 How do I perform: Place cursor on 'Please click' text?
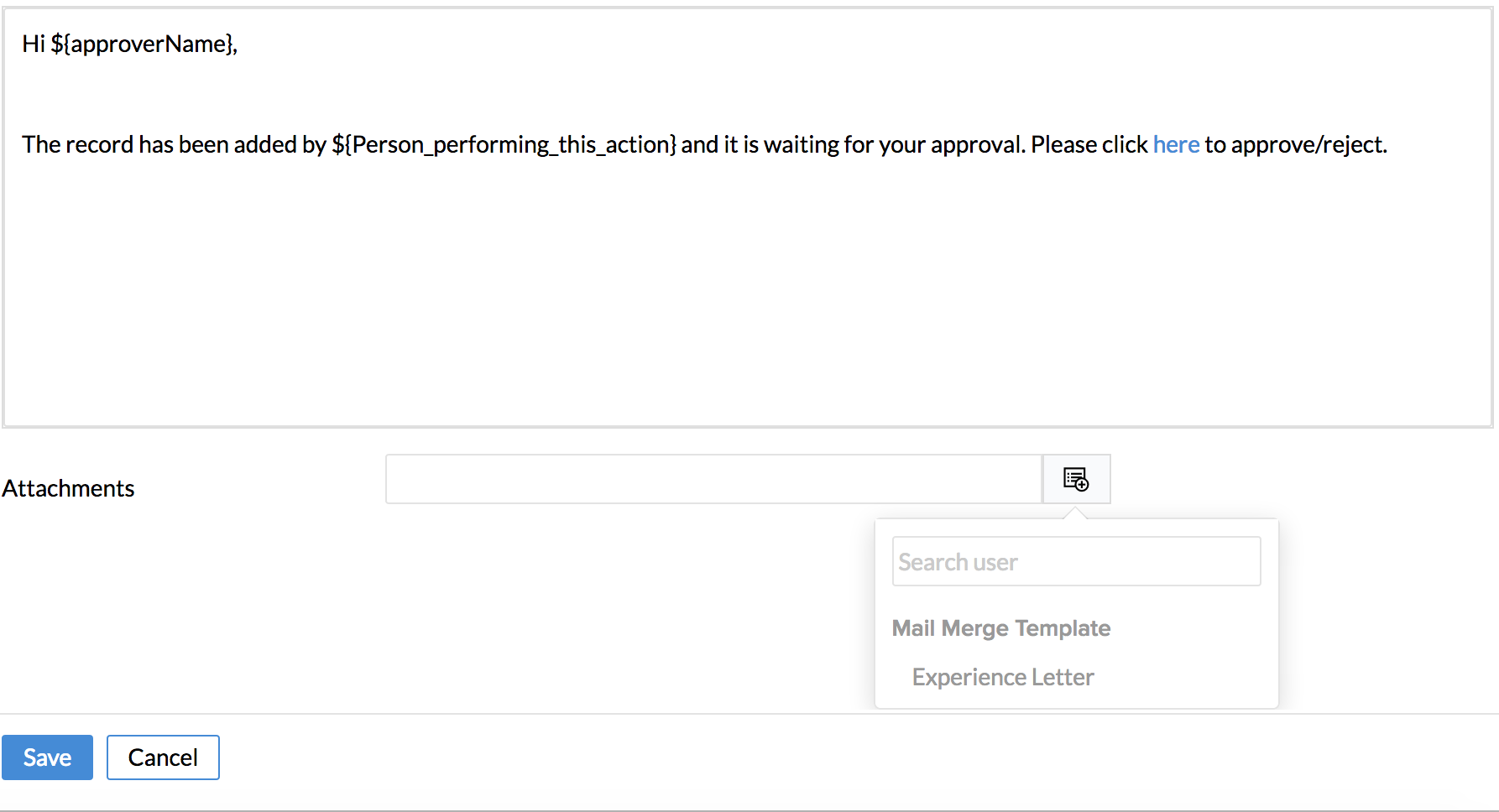point(1089,144)
